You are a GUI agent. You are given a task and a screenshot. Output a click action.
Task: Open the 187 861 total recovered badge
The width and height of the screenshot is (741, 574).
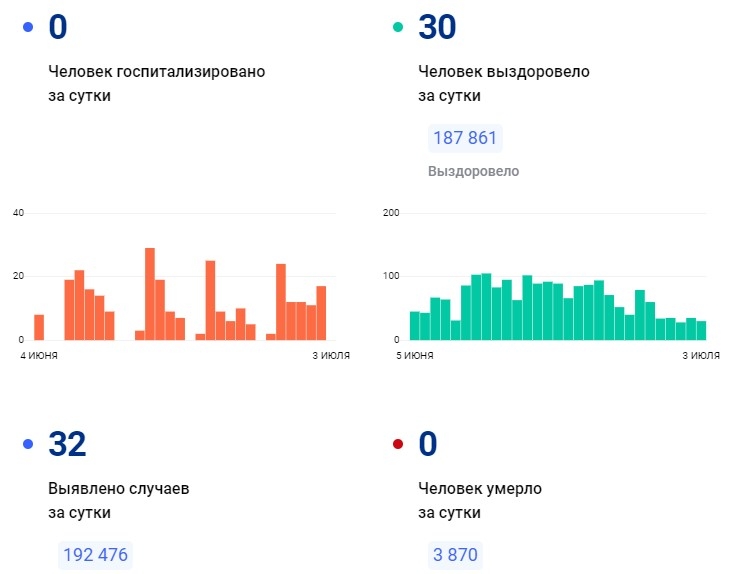464,138
